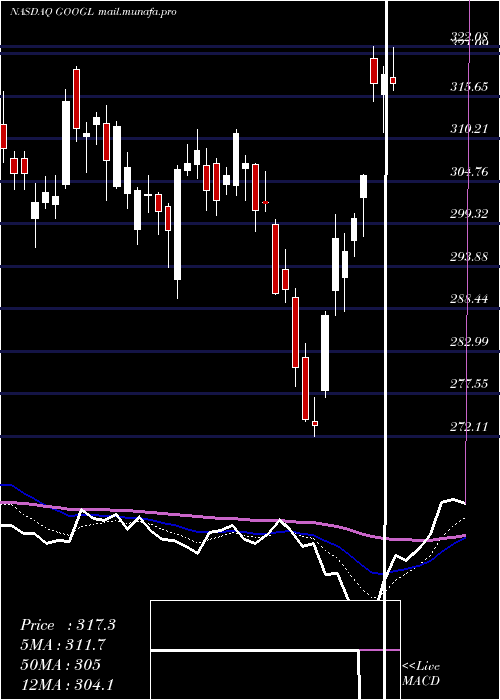Click the 'Price : 317.3' readout
This screenshot has height=700, width=500.
tap(68, 625)
